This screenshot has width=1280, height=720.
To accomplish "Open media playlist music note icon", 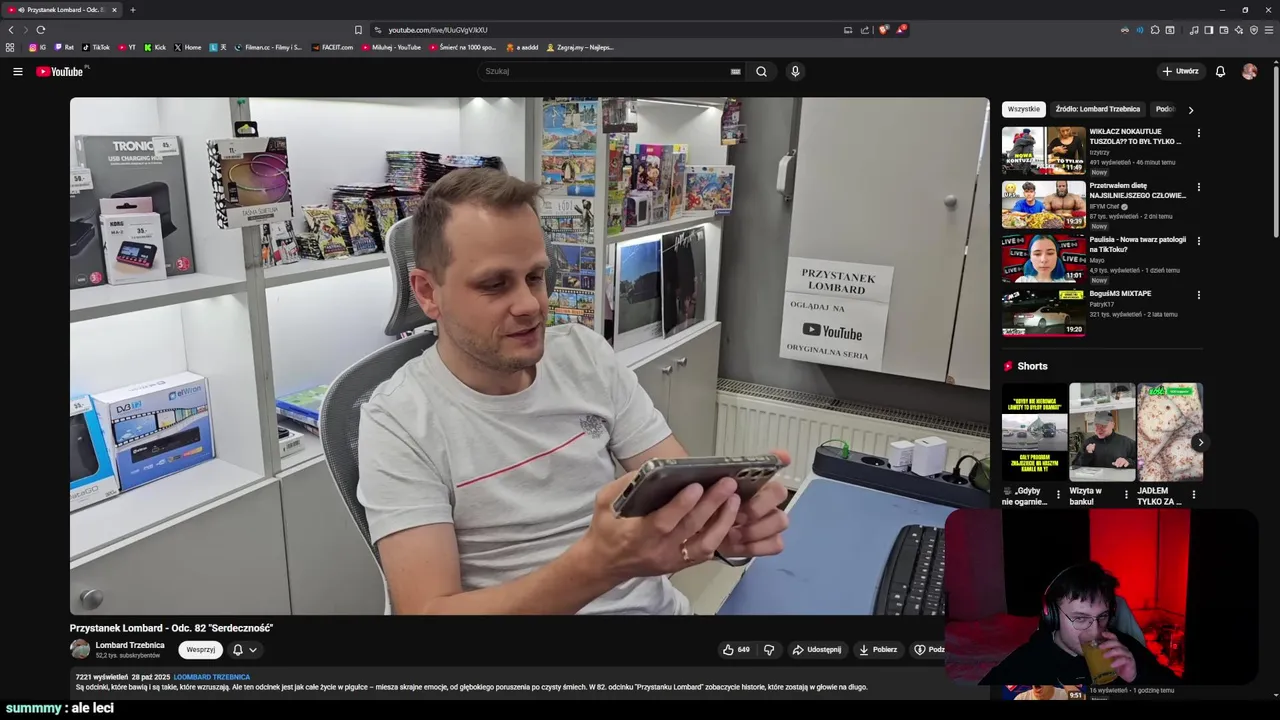I will pyautogui.click(x=1194, y=30).
